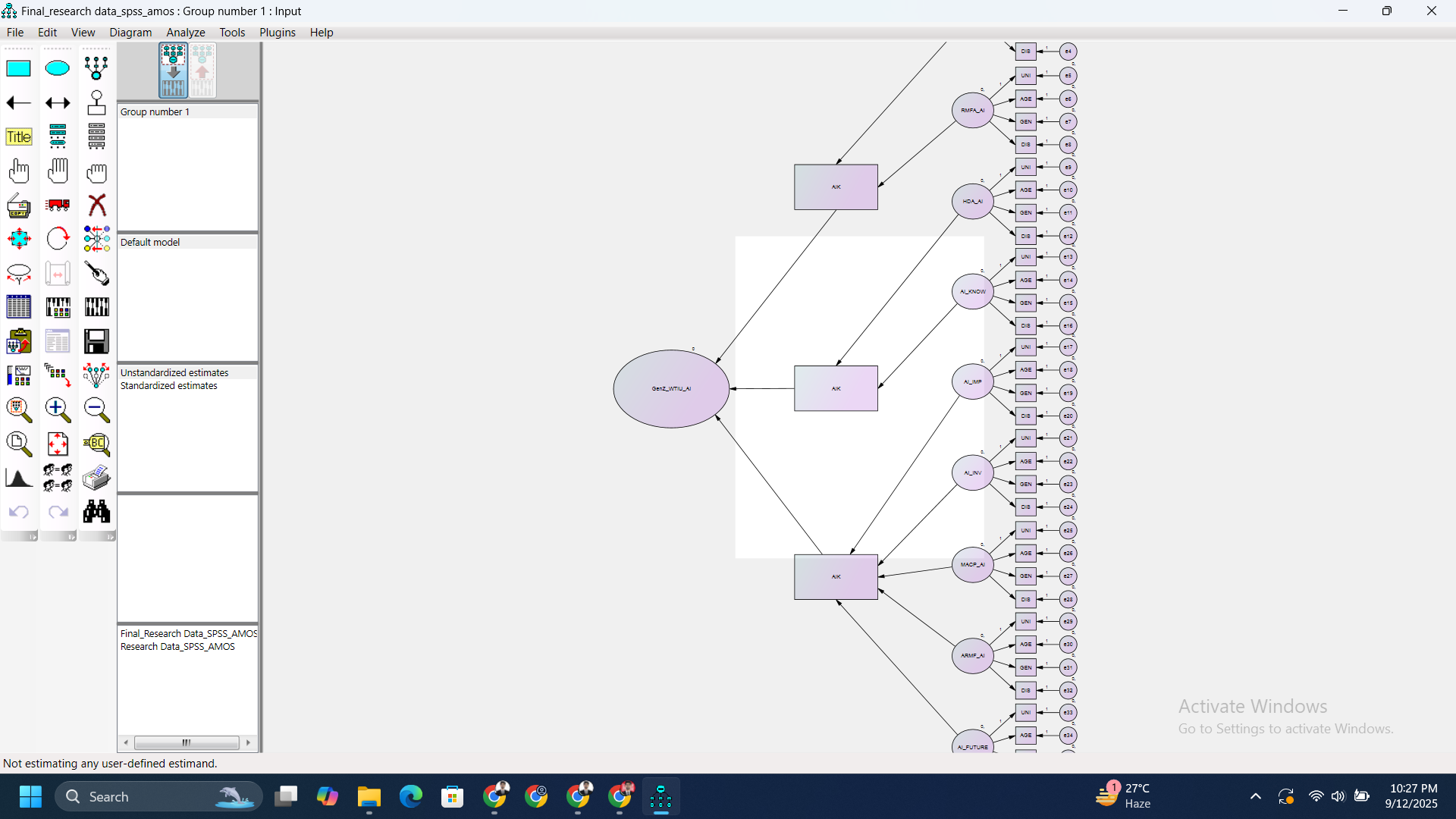Click the file list horizontal scrollbar
Screen dimensions: 1456x819
click(x=186, y=742)
